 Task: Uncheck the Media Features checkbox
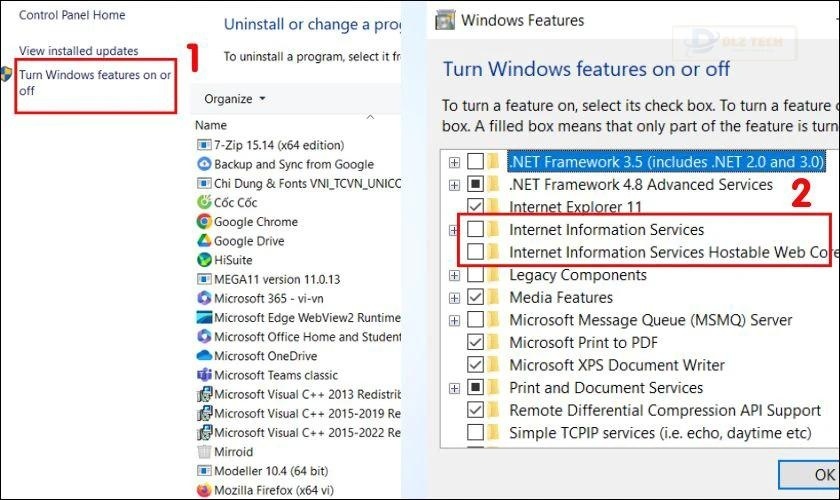(476, 297)
